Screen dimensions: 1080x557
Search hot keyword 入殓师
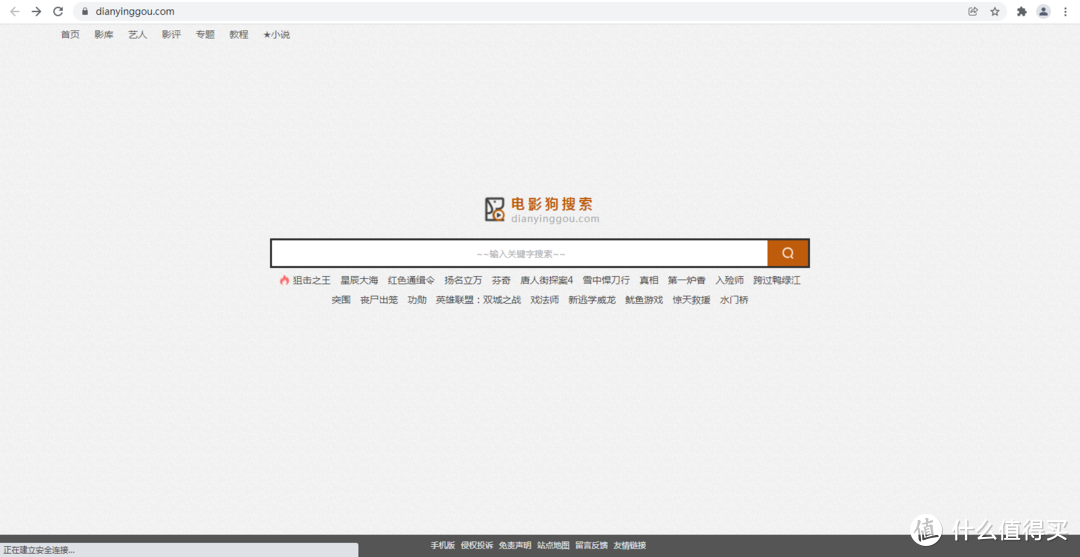point(729,280)
